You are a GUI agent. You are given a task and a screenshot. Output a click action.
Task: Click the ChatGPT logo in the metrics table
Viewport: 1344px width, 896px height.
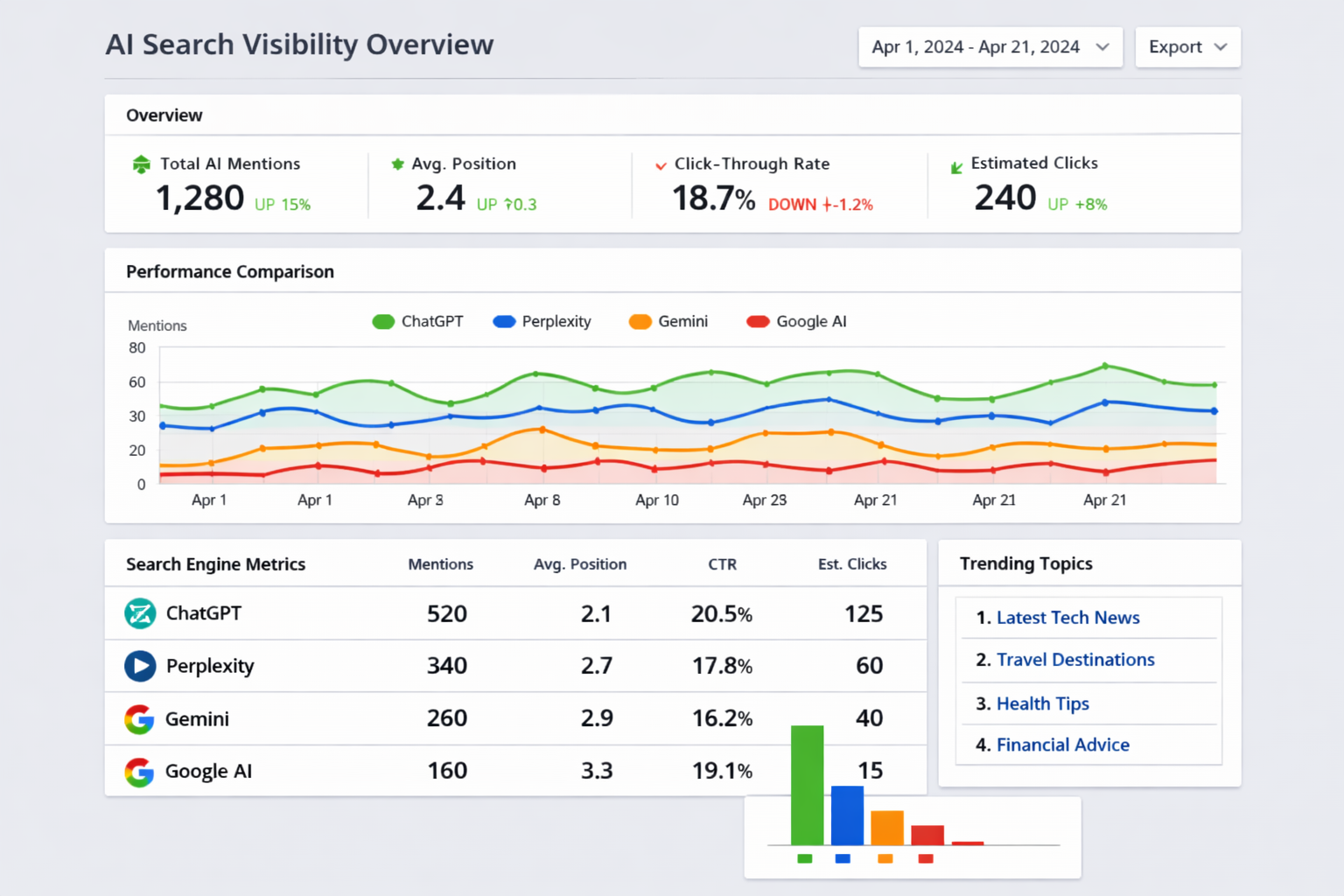(140, 613)
